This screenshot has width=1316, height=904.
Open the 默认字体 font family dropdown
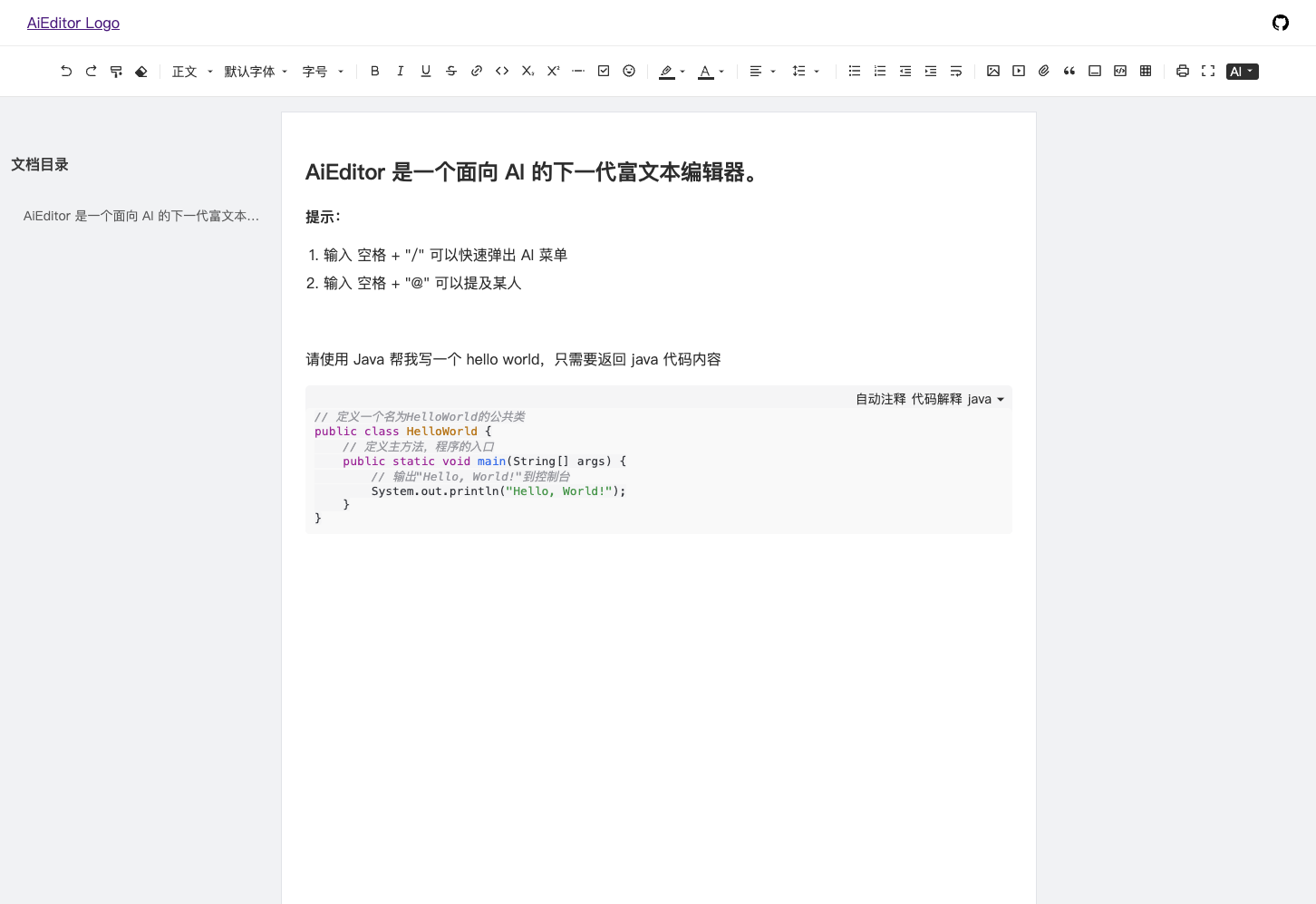[255, 71]
